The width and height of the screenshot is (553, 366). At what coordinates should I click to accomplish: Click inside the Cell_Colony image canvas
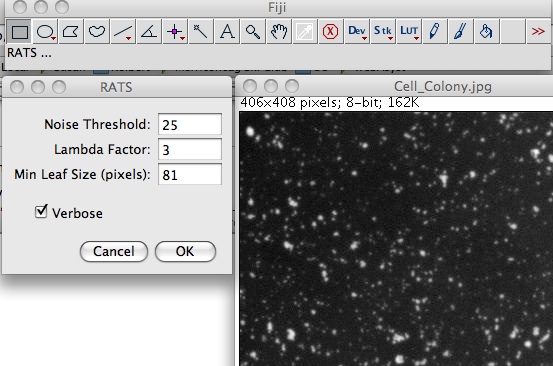396,238
